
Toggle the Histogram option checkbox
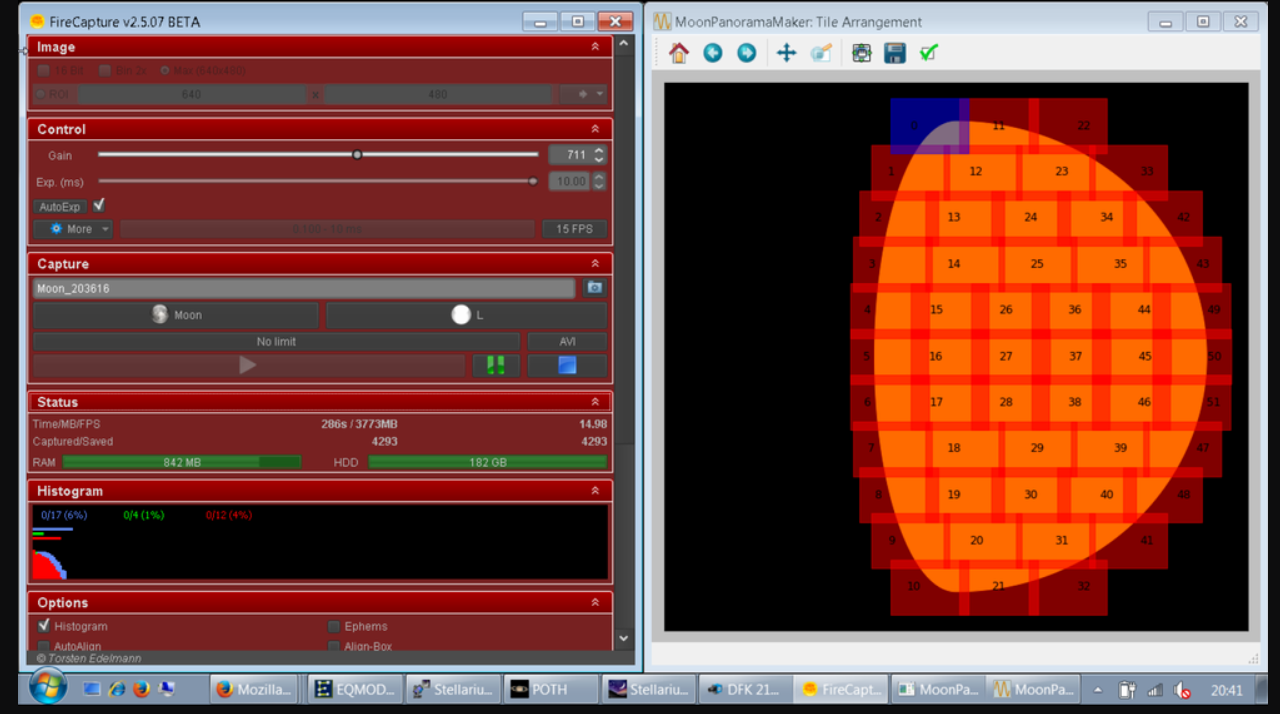pos(43,625)
